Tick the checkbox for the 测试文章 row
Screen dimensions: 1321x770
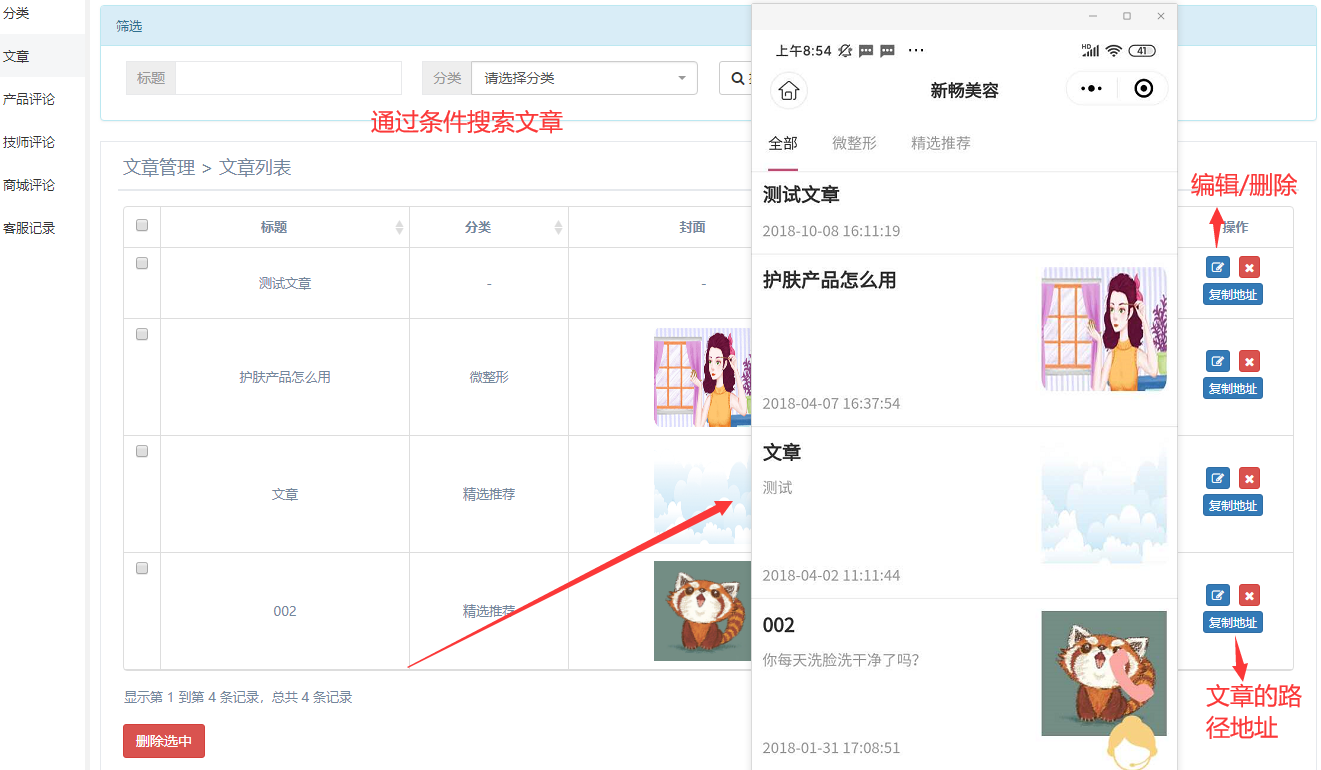(x=142, y=263)
